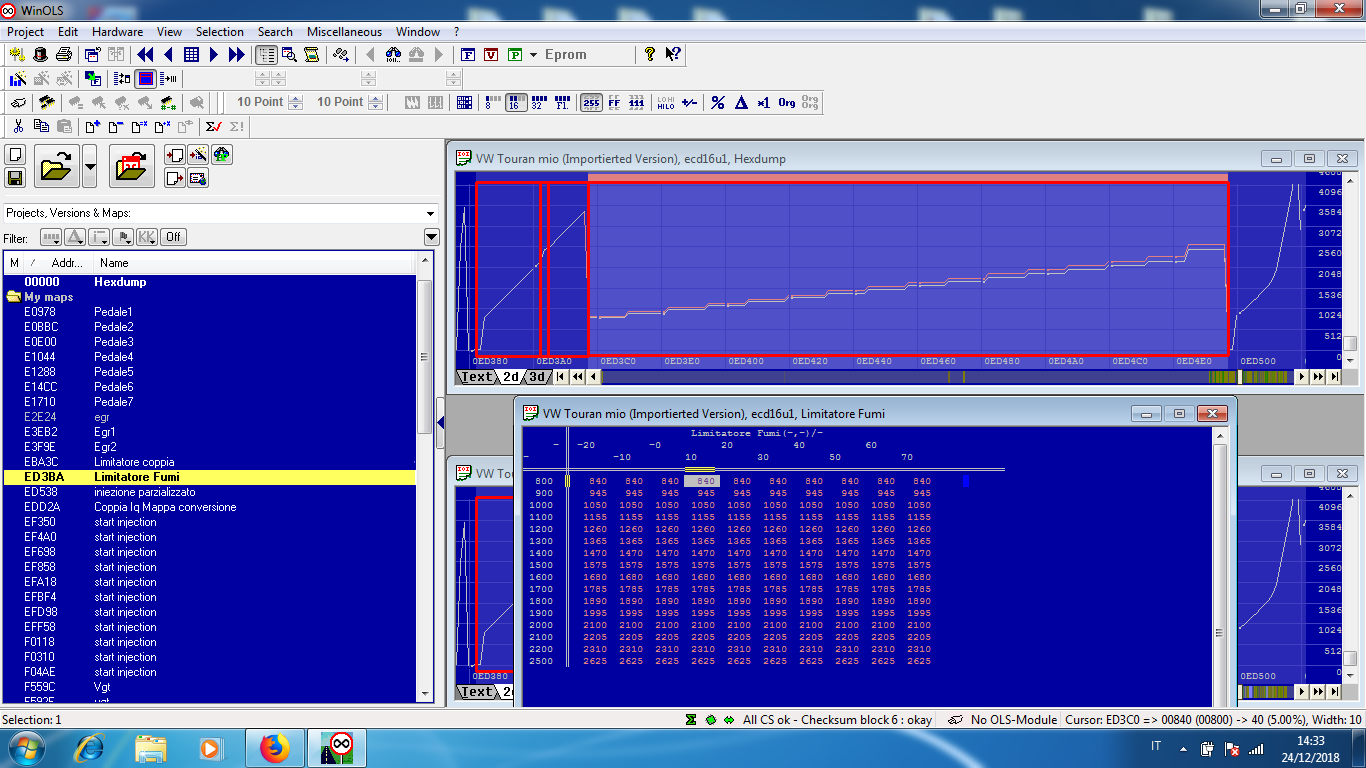
Task: Open the Eprom dropdown arrow
Action: pyautogui.click(x=533, y=55)
